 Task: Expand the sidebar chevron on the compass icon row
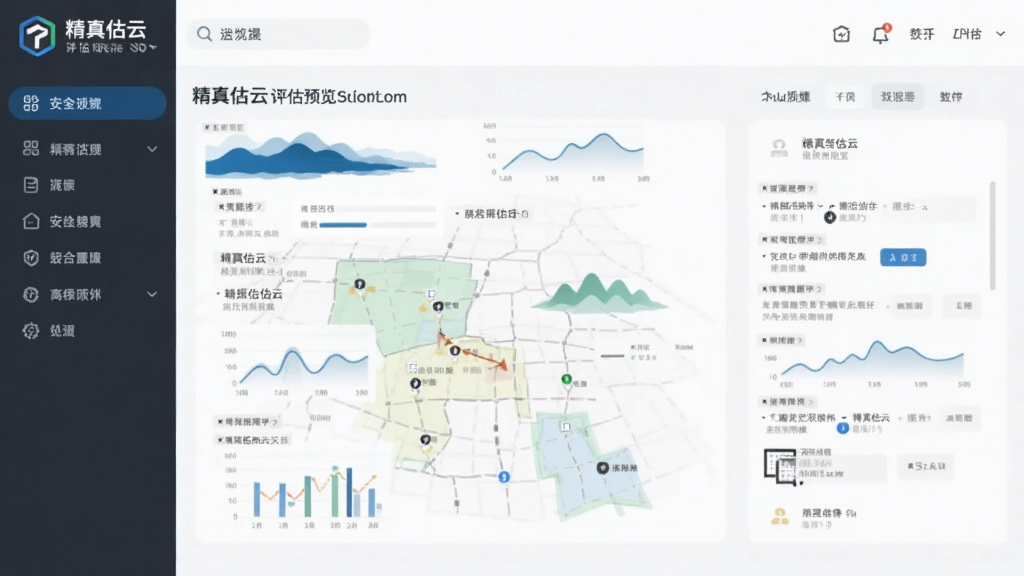152,295
